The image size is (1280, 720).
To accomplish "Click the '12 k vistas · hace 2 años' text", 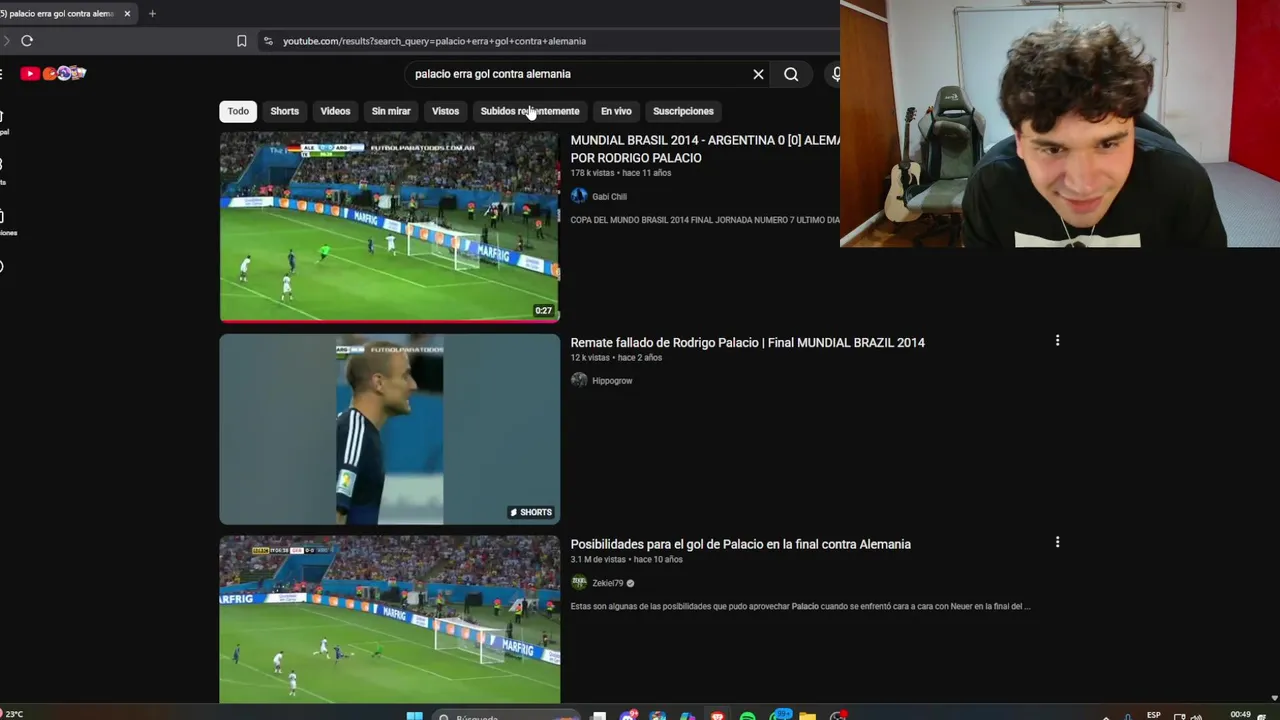I will [616, 357].
